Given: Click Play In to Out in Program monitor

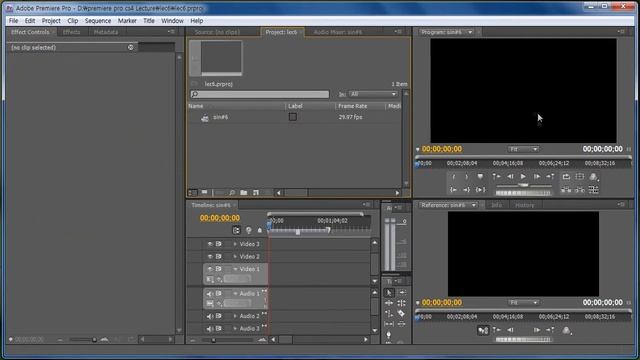Looking at the screenshot, I should tap(480, 190).
